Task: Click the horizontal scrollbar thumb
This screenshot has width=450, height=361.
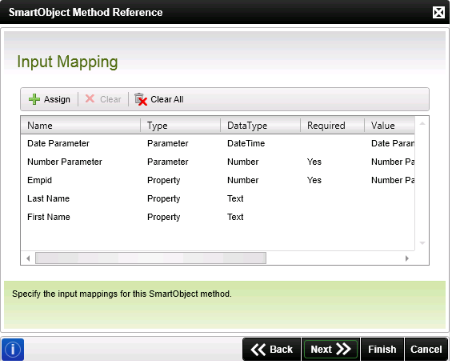Action: pyautogui.click(x=151, y=258)
